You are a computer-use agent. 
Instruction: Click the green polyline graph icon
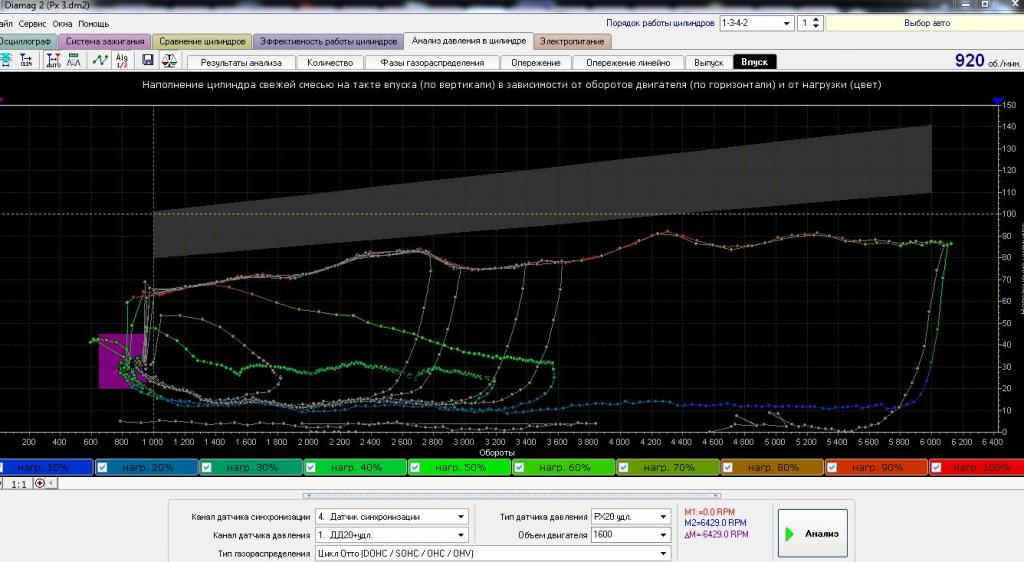[x=100, y=61]
